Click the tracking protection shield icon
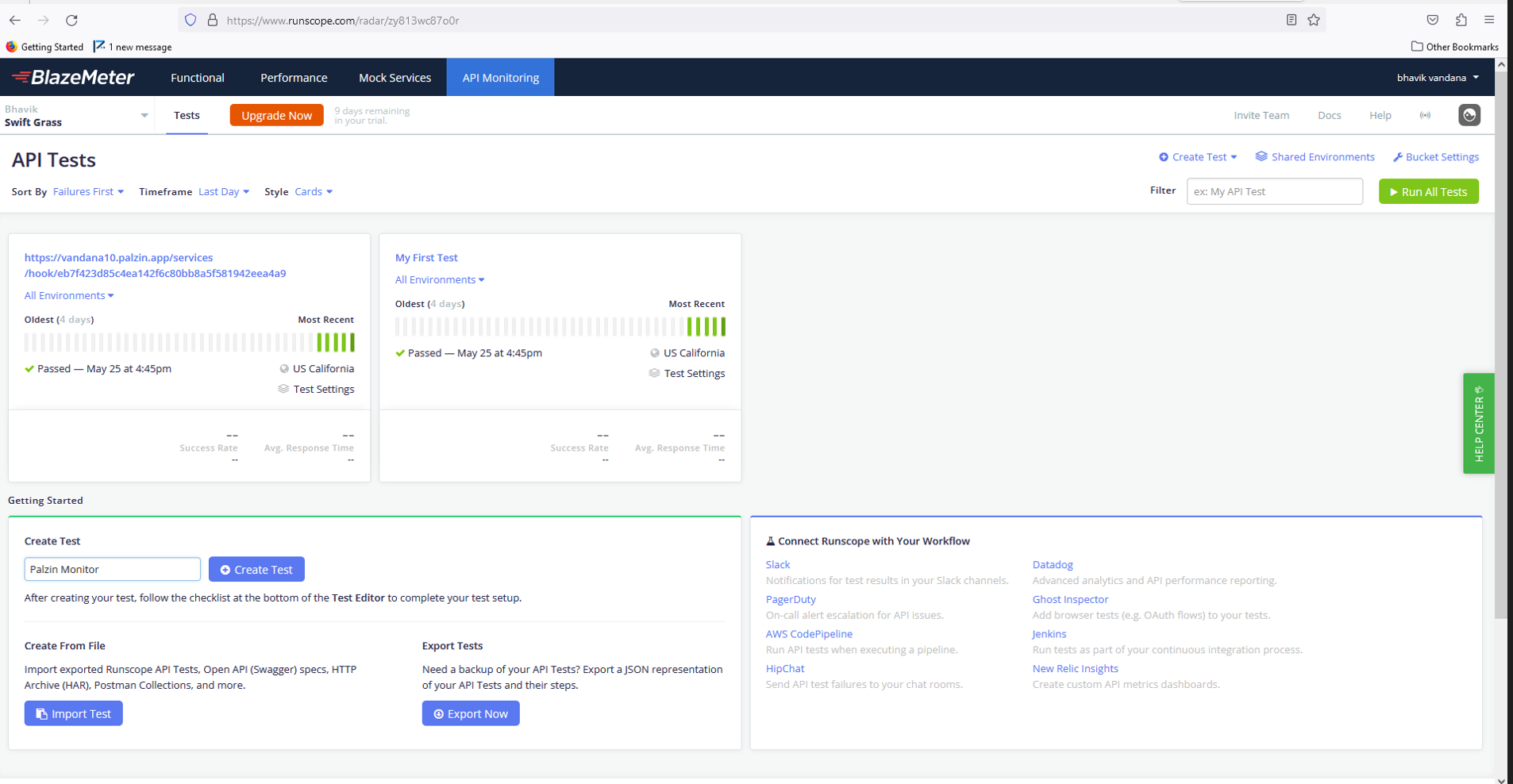The height and width of the screenshot is (784, 1513). click(x=191, y=20)
